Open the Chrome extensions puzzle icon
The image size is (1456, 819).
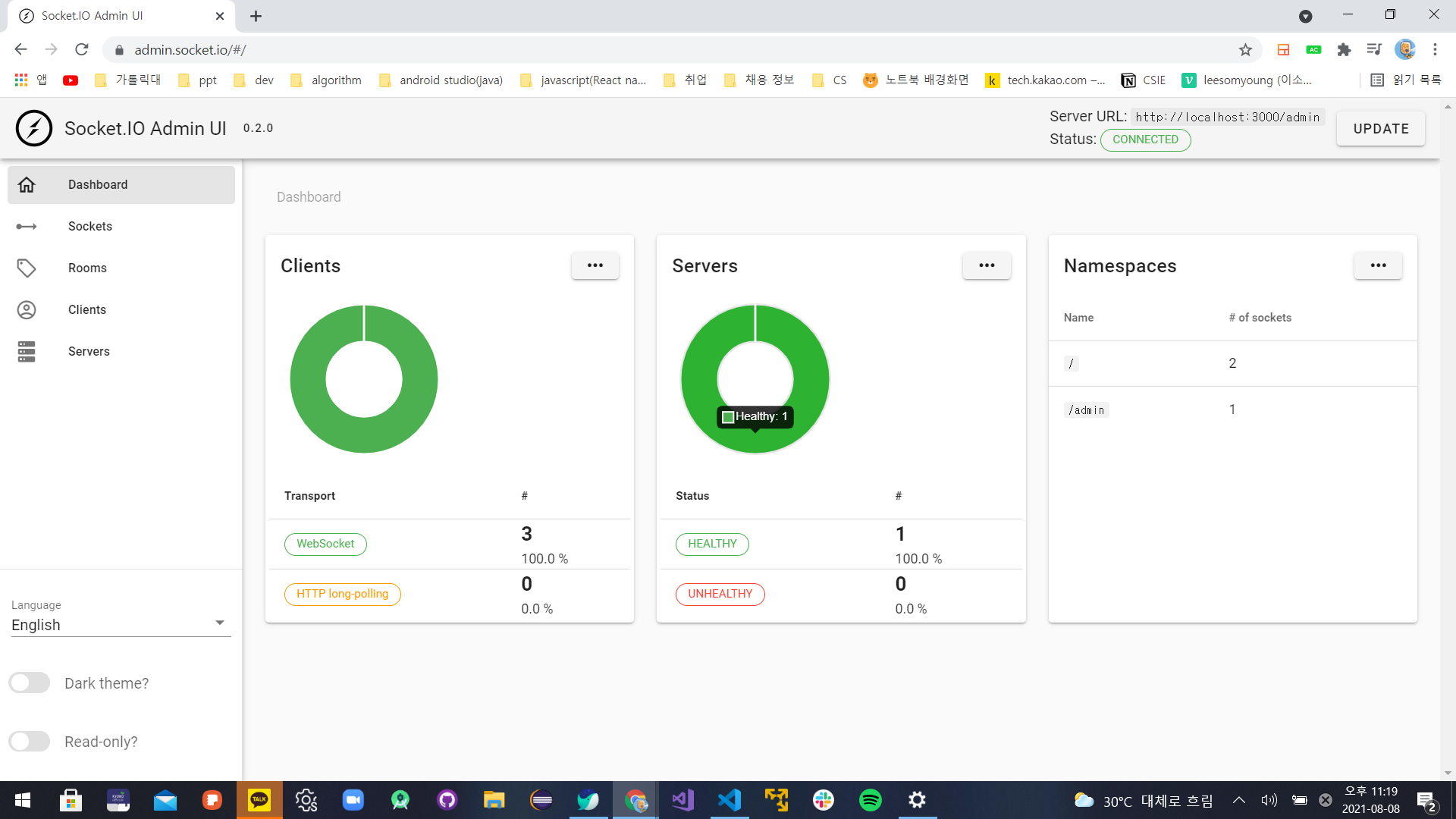click(x=1344, y=50)
